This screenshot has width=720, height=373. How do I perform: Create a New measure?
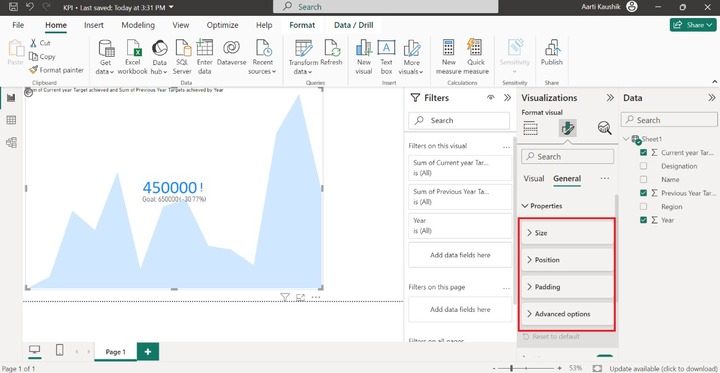[449, 57]
